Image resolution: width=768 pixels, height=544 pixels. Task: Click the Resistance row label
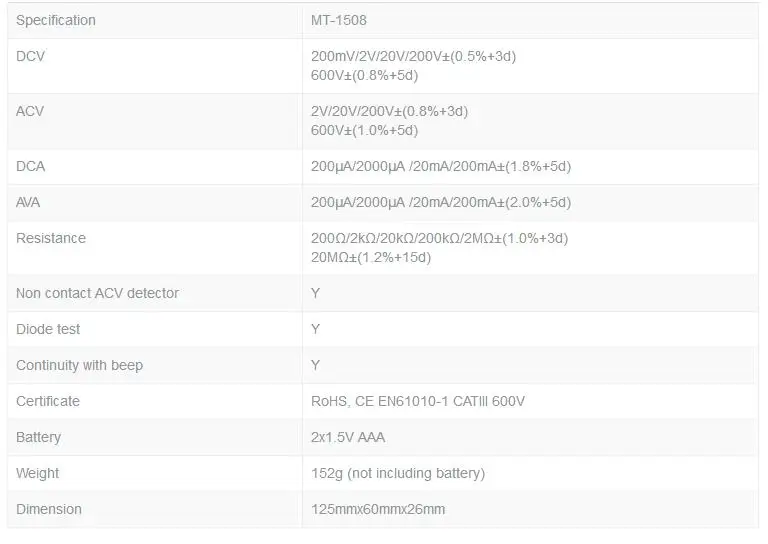(x=51, y=238)
